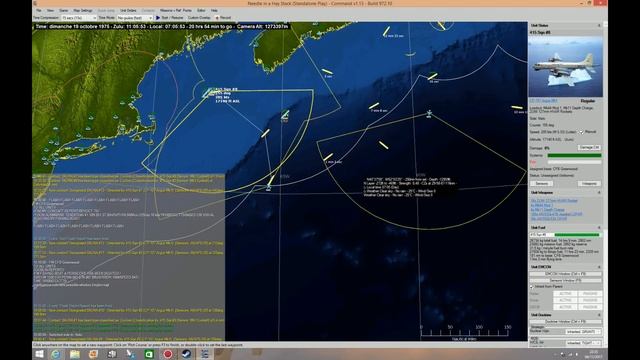
Task: Collapse the Unit Weapons panel
Action: [x=599, y=193]
